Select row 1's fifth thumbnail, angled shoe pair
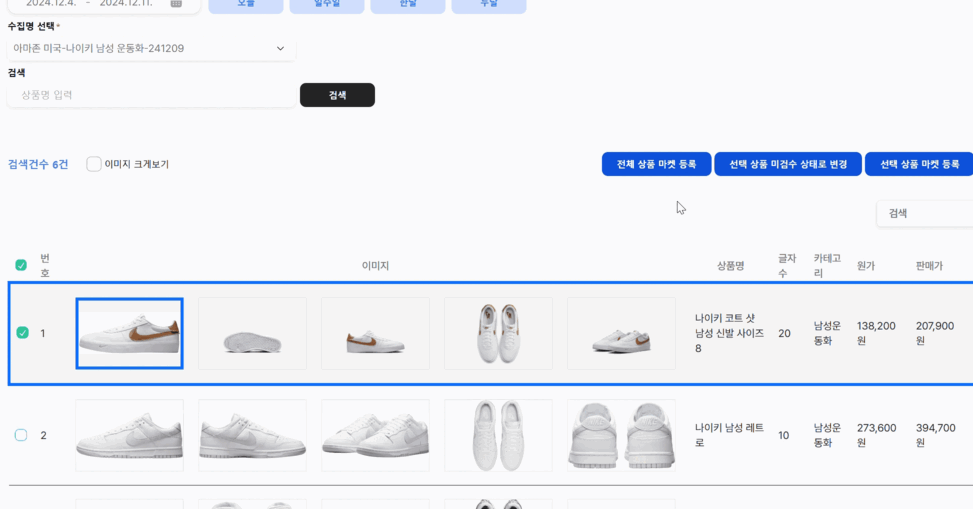The height and width of the screenshot is (509, 973). click(621, 333)
